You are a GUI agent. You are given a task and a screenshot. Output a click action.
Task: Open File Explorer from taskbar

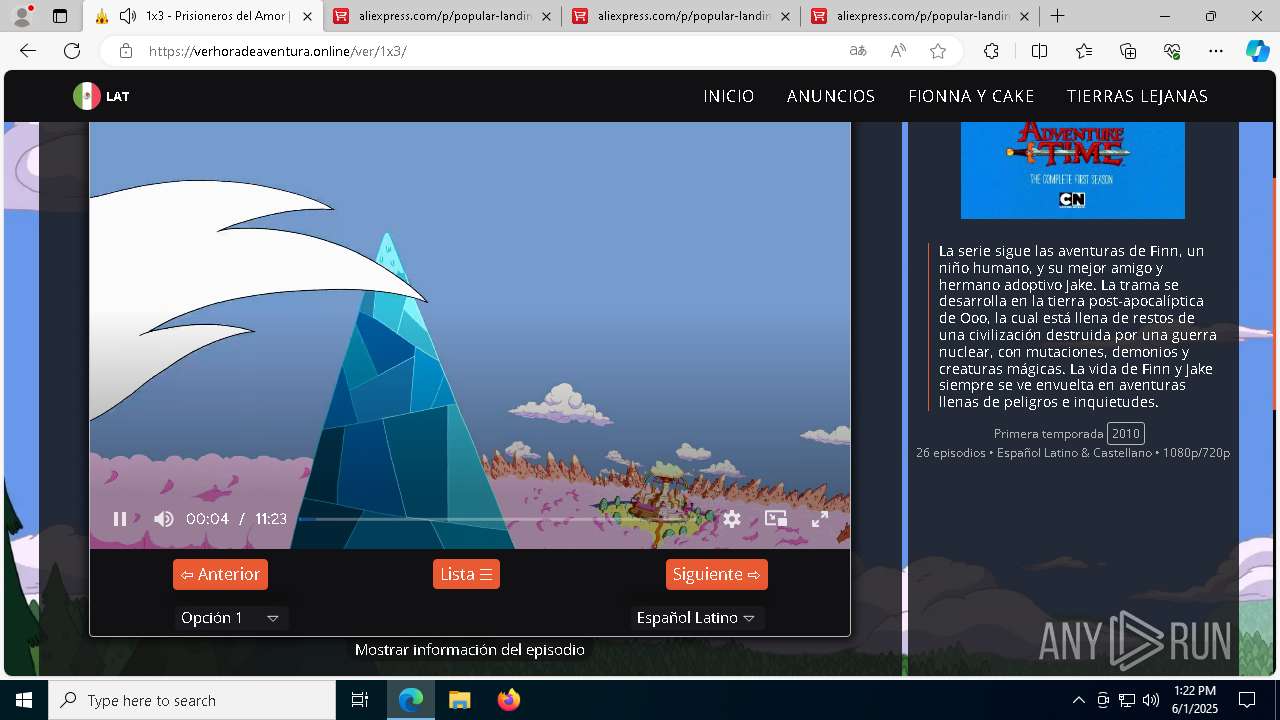click(x=459, y=700)
